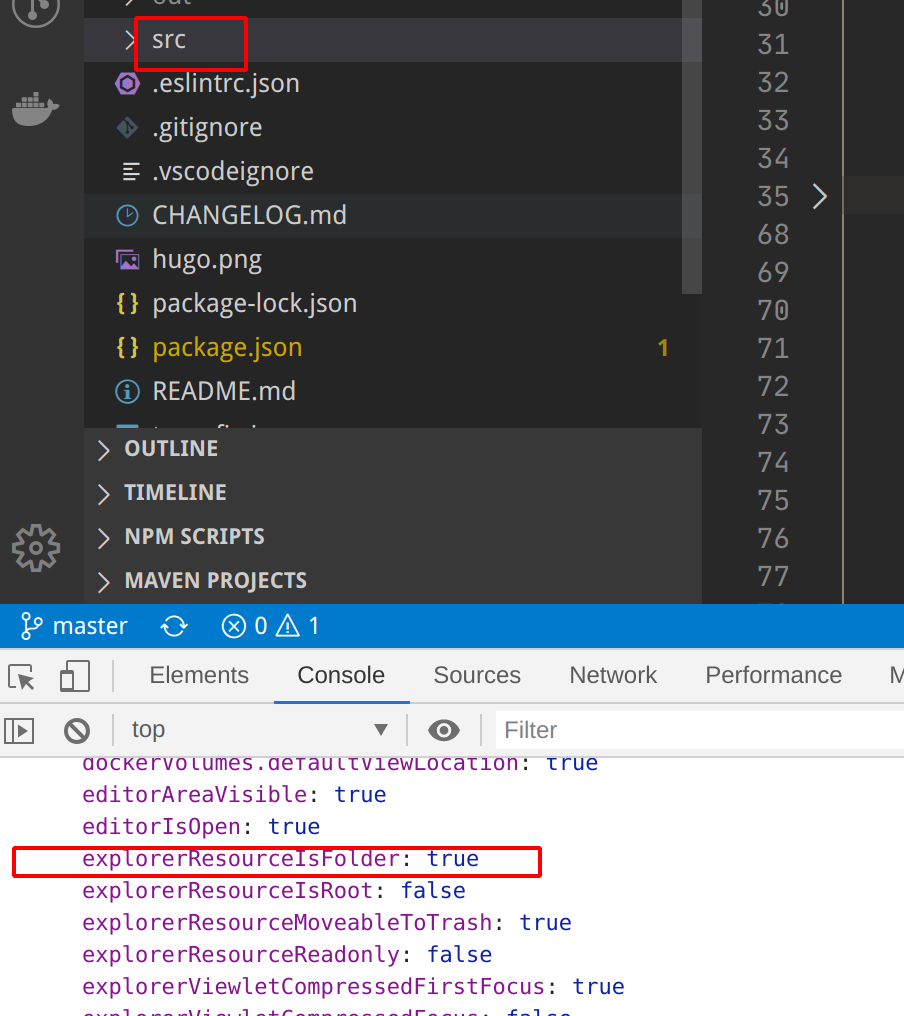Click the explorer vertical scrollbar
904x1016 pixels.
point(692,147)
